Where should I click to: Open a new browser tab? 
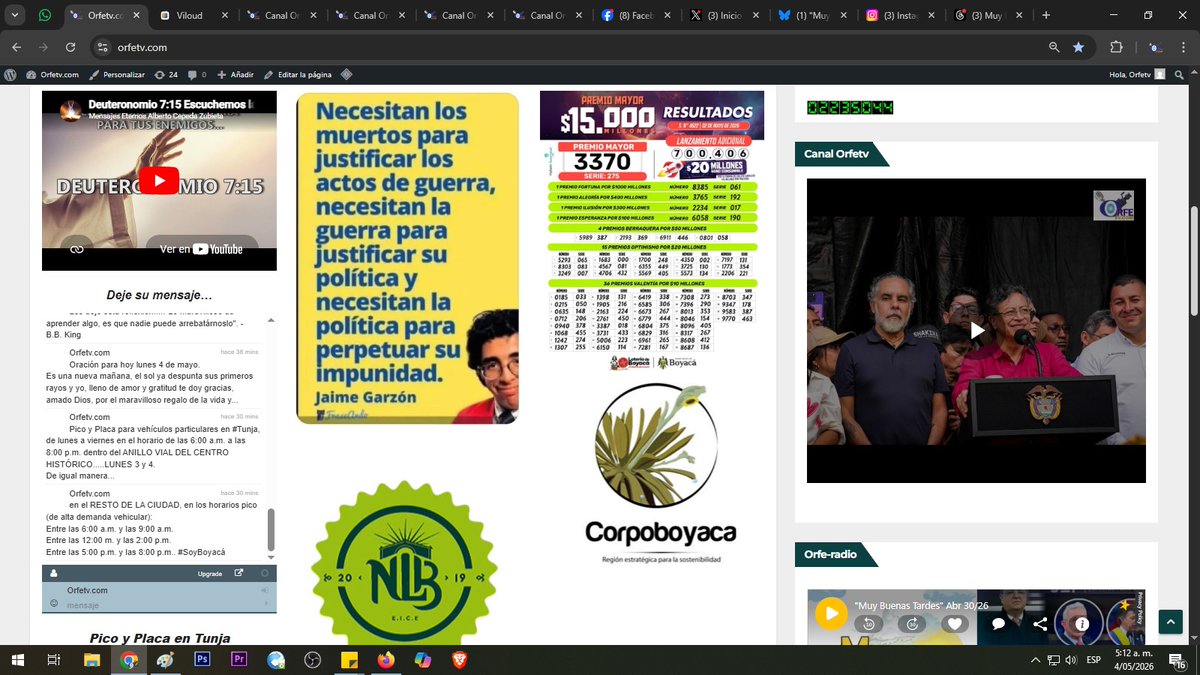pyautogui.click(x=1046, y=15)
